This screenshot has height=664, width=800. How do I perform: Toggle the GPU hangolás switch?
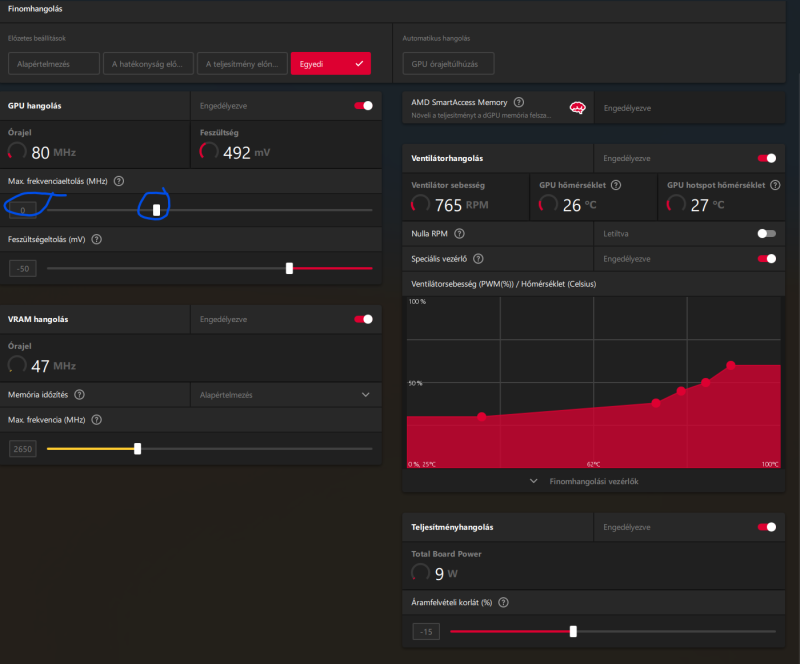coord(363,106)
